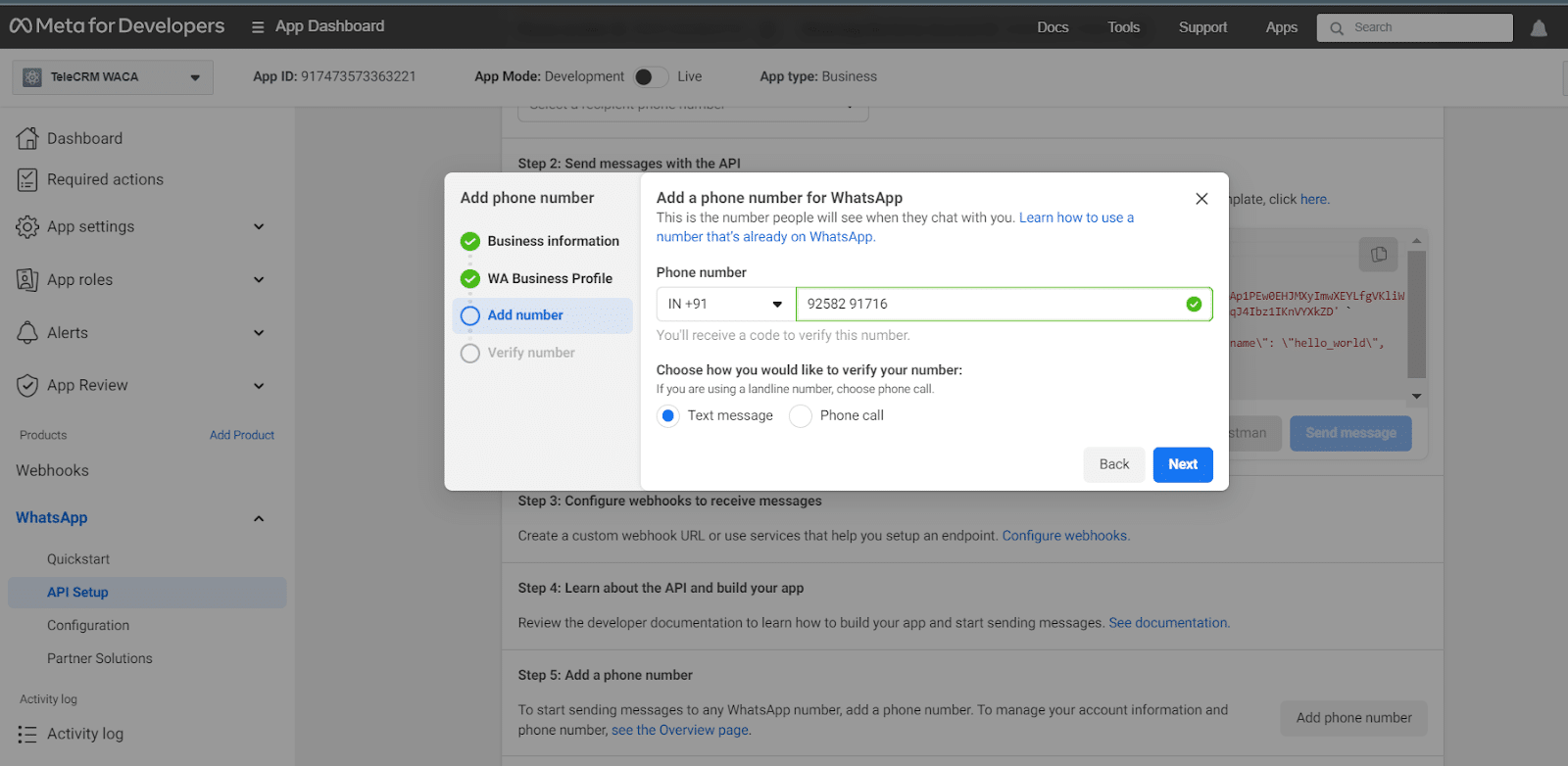This screenshot has height=766, width=1568.
Task: Open the notifications bell
Action: (1539, 28)
